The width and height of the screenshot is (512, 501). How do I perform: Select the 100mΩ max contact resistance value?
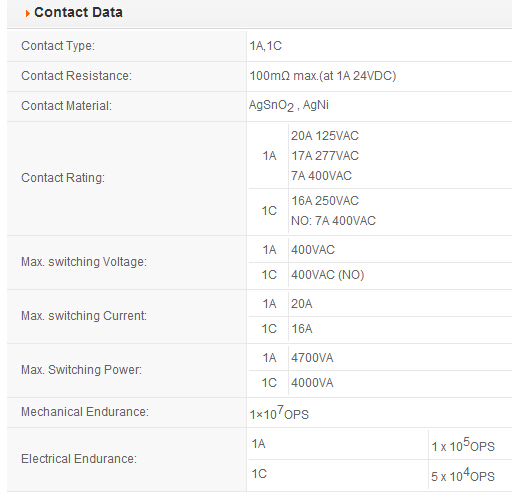pos(323,76)
